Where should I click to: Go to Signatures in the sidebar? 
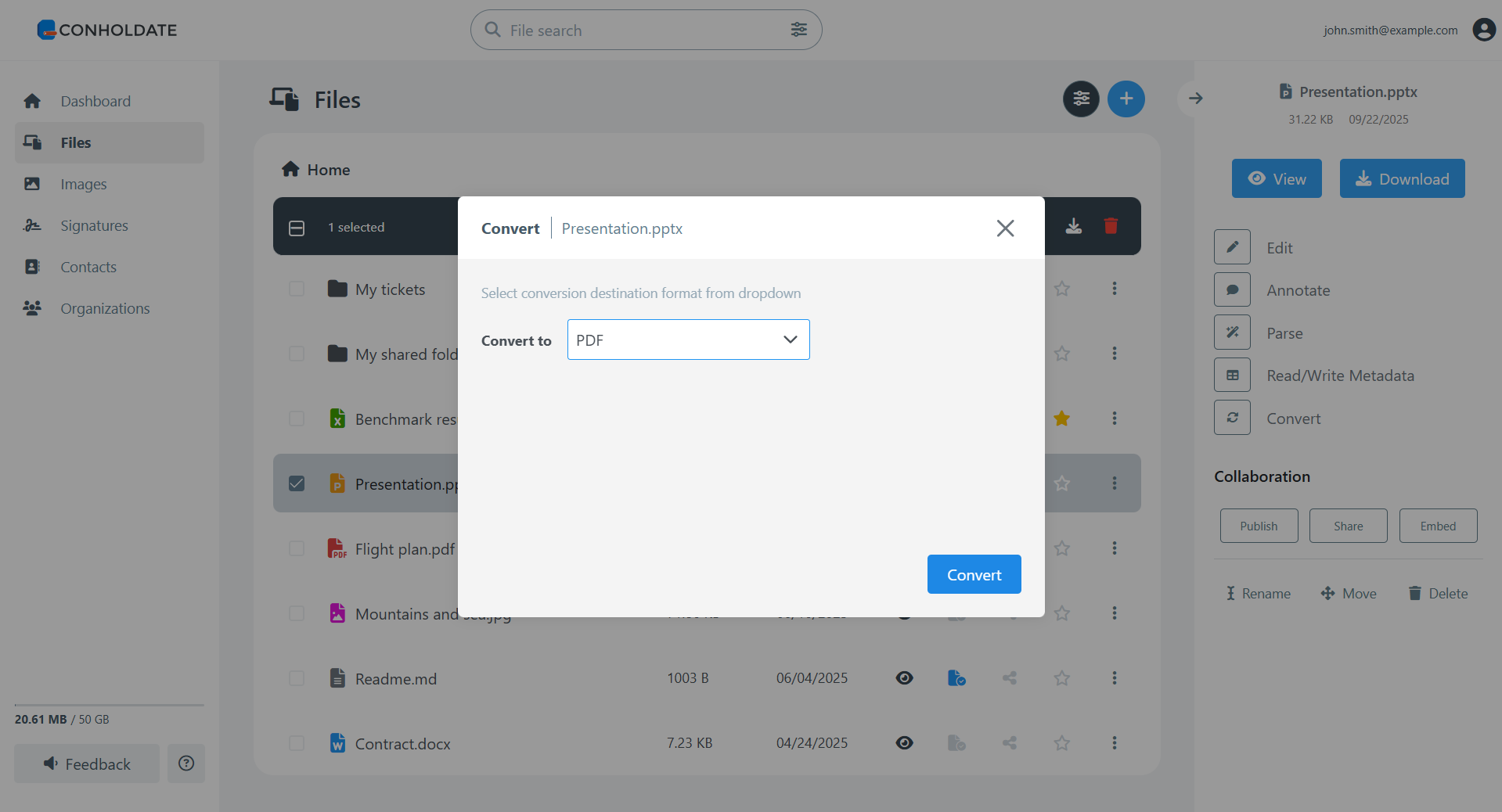click(x=94, y=226)
